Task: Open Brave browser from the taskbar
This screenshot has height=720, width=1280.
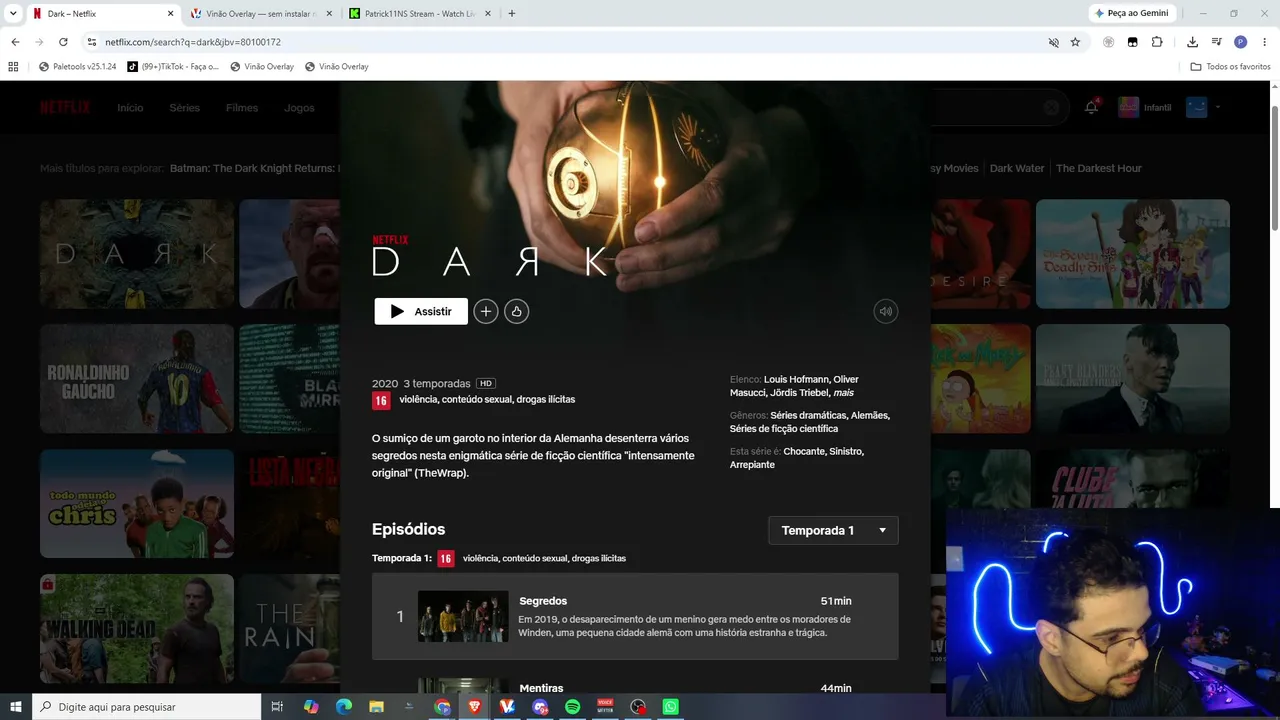Action: (475, 707)
